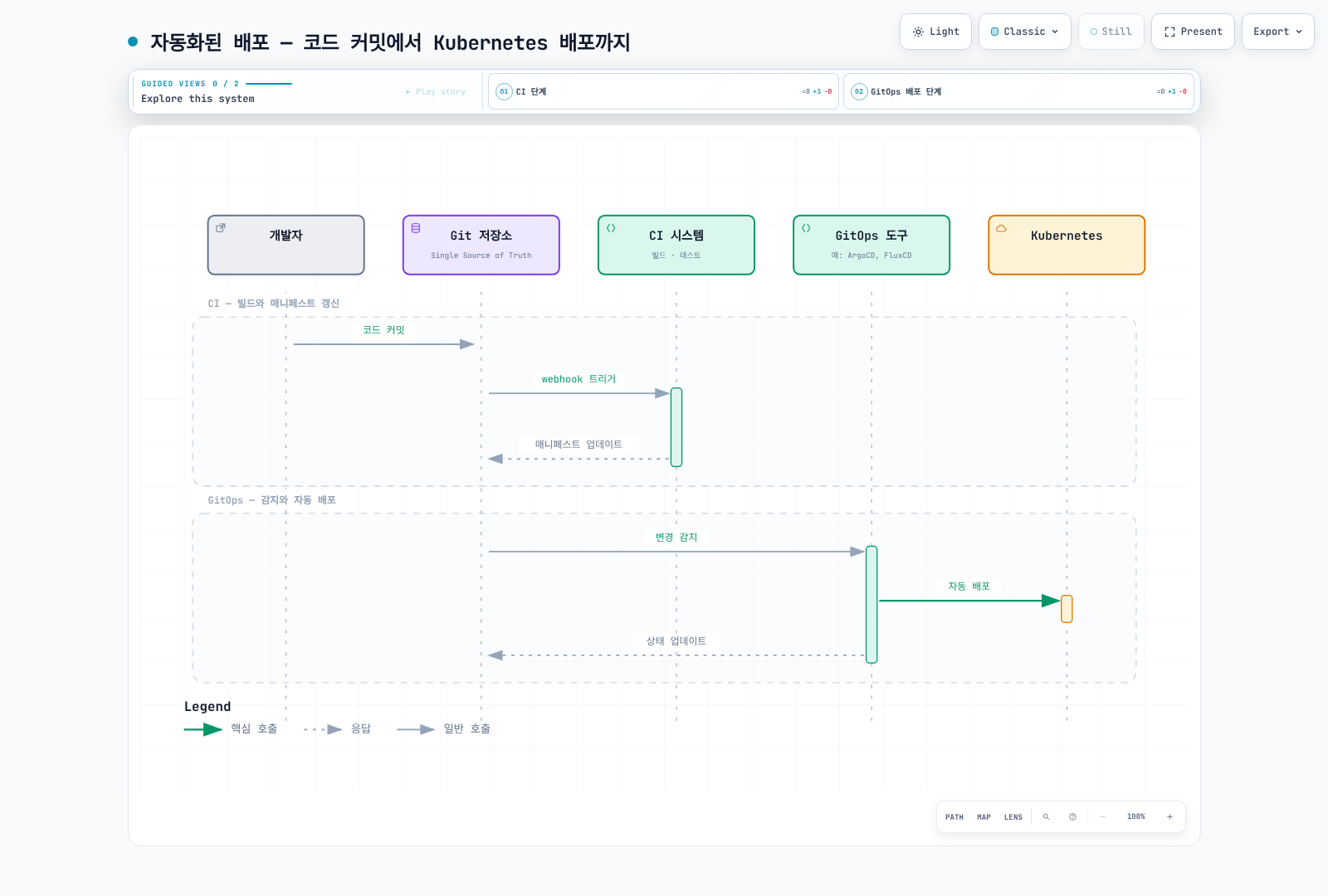The image size is (1328, 896).
Task: Zoom in with the plus button
Action: pyautogui.click(x=1169, y=817)
